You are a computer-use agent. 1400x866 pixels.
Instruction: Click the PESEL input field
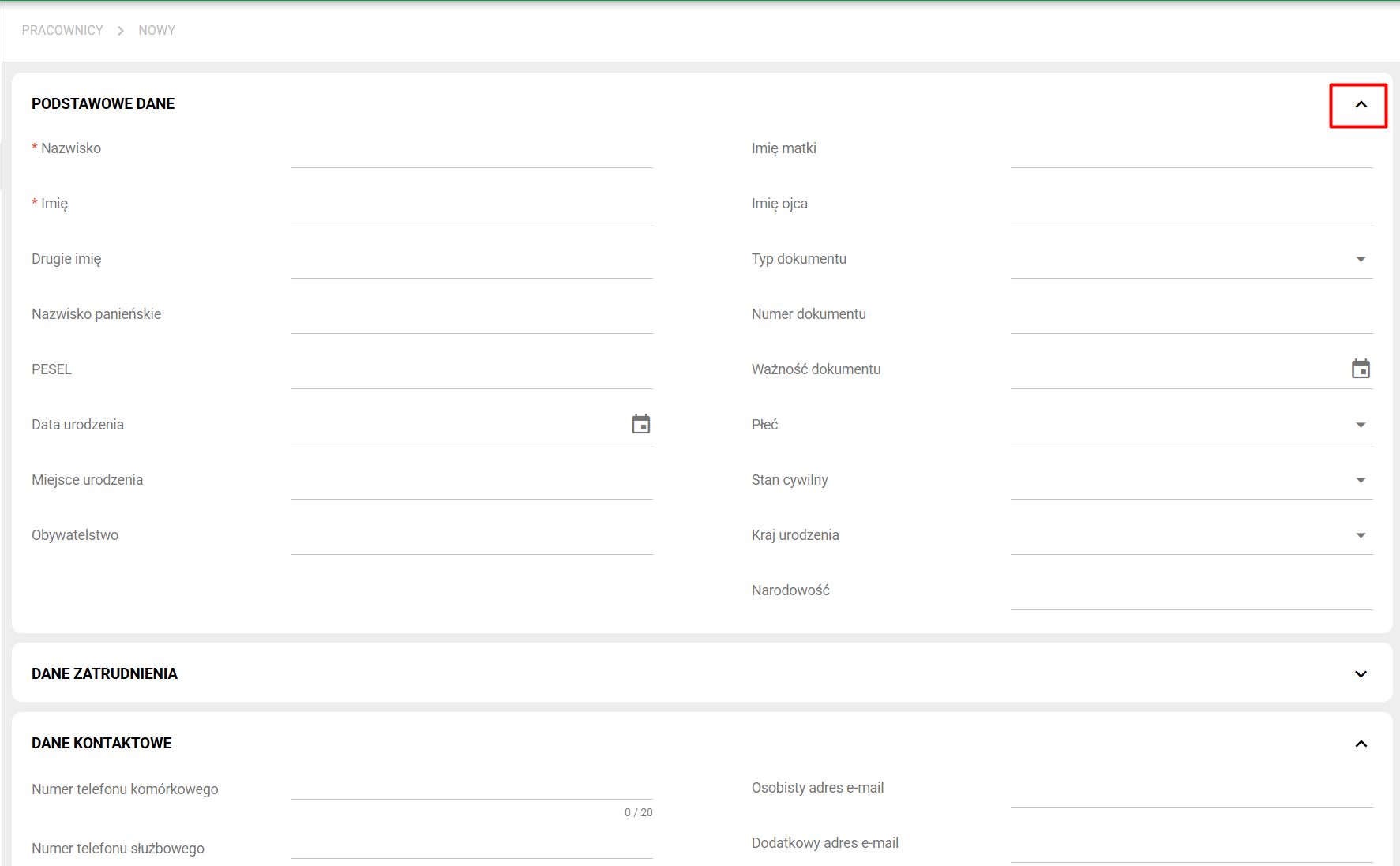471,372
